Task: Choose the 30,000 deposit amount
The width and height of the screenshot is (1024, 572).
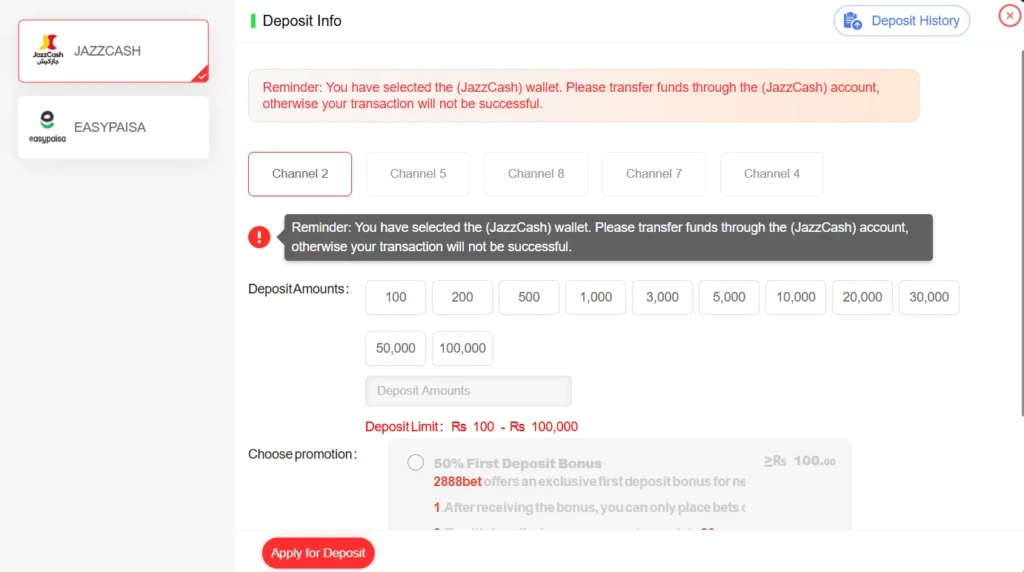Action: [929, 297]
